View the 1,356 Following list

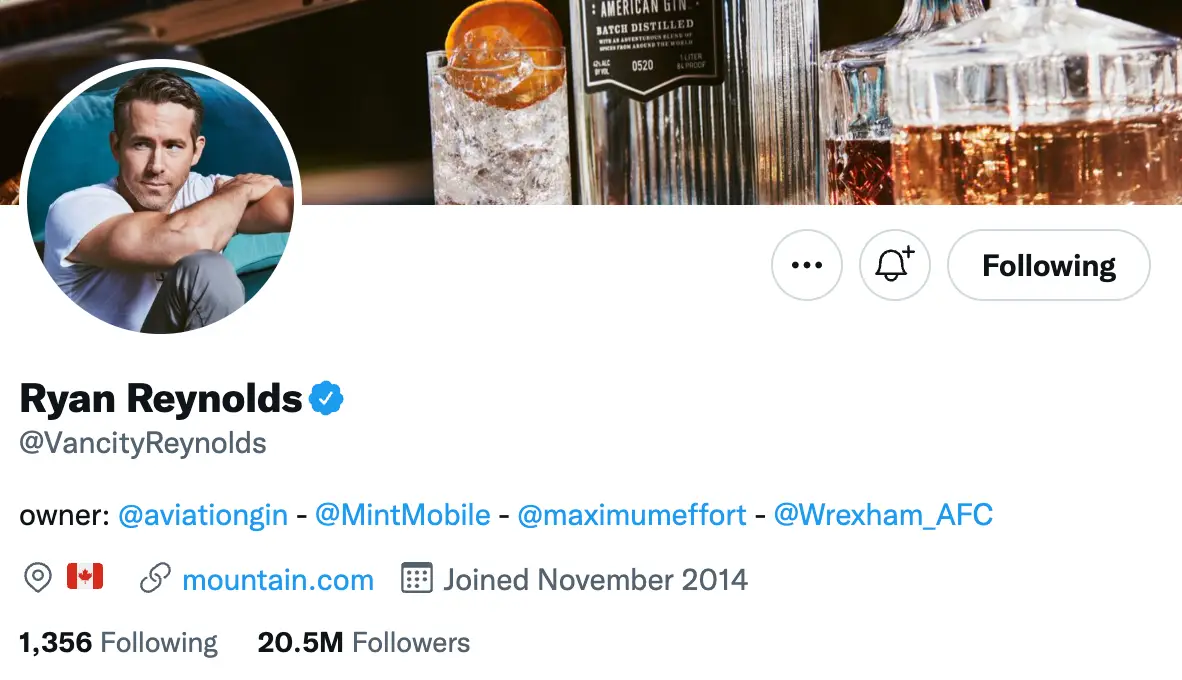(119, 642)
